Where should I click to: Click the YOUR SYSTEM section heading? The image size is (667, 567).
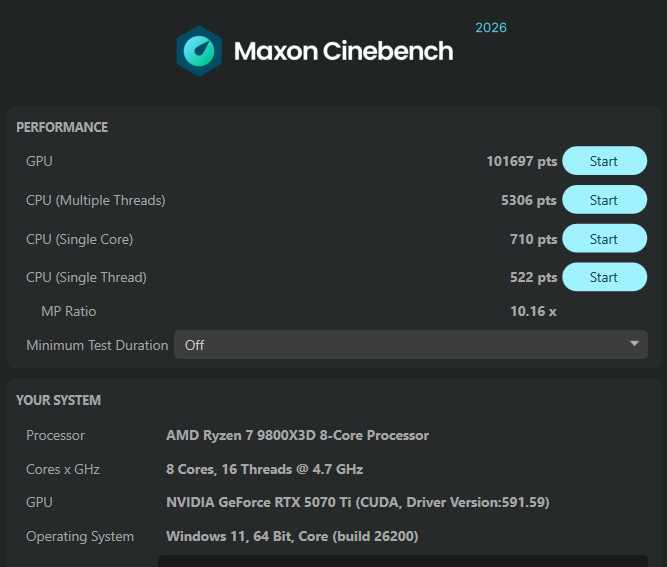pyautogui.click(x=59, y=400)
